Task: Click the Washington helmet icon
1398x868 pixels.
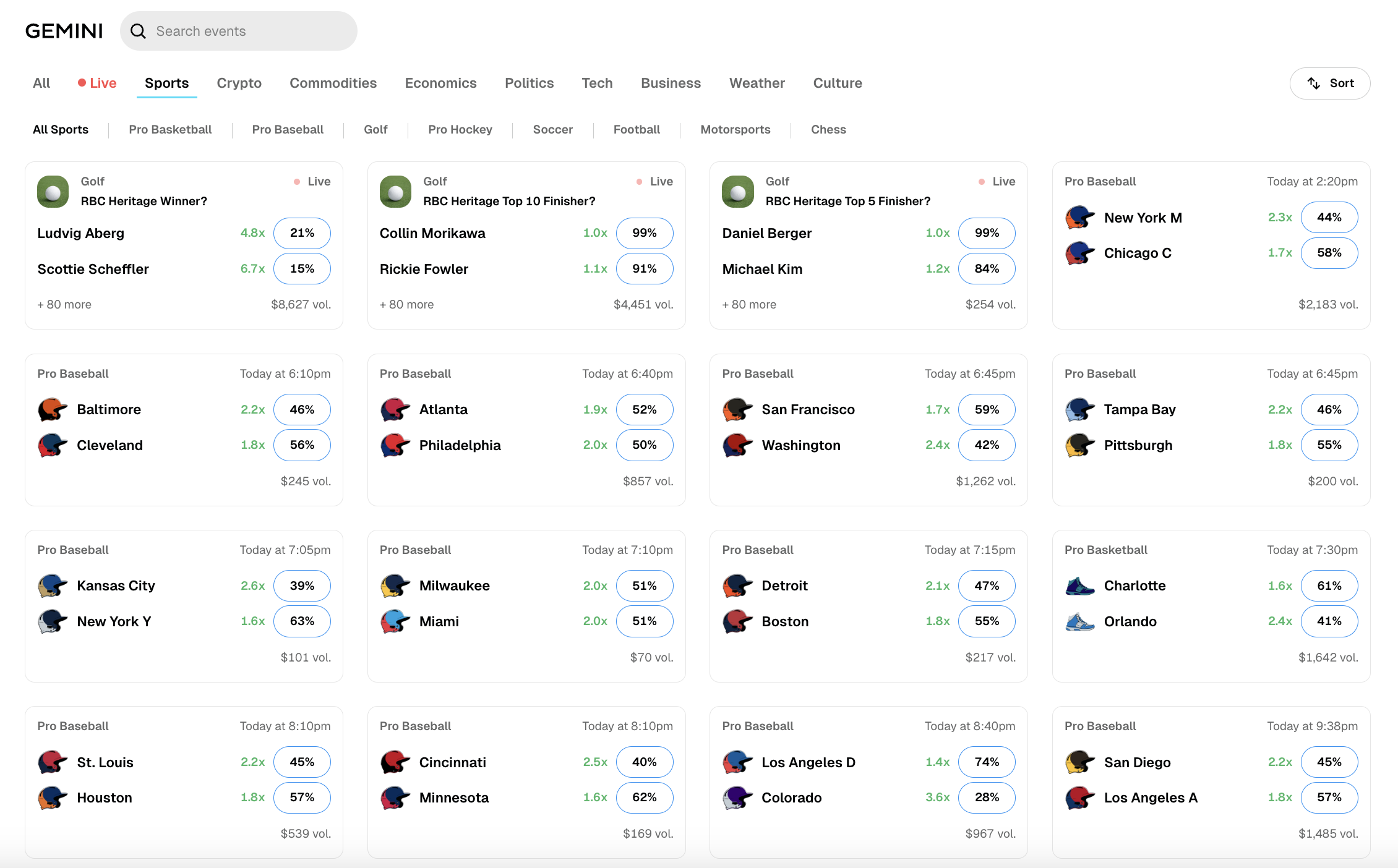Action: pyautogui.click(x=737, y=445)
